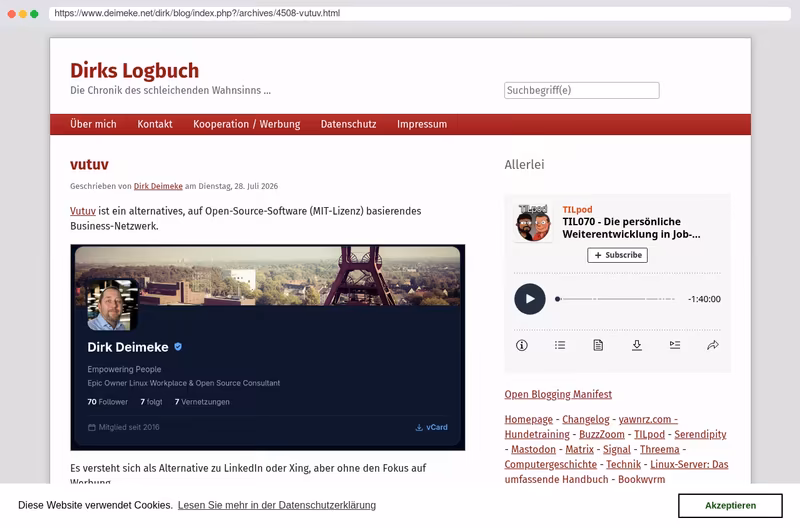
Task: Open playlist icon in podcast player
Action: 675,345
